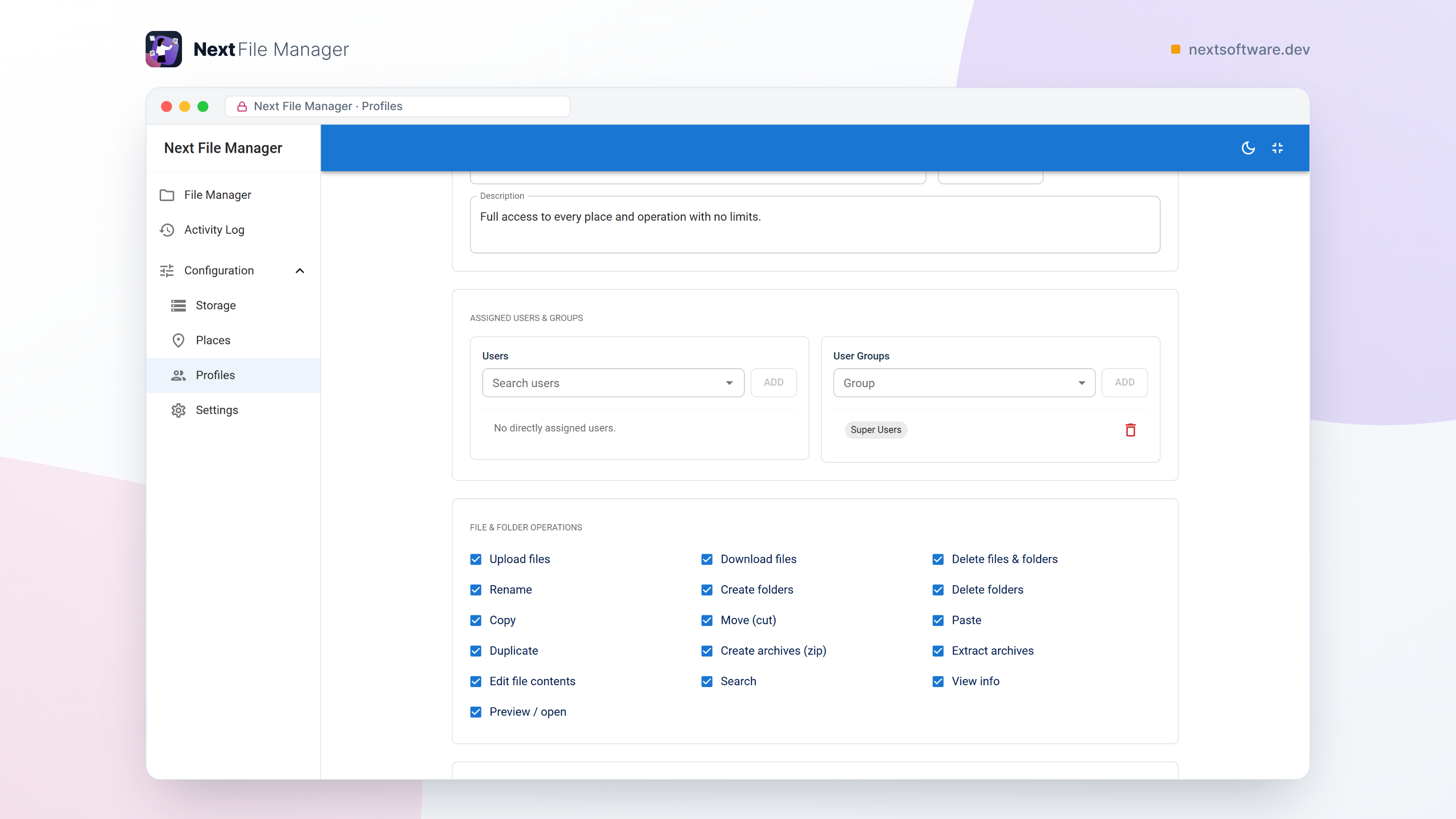Click the File Manager folder icon
1456x819 pixels.
click(x=167, y=195)
